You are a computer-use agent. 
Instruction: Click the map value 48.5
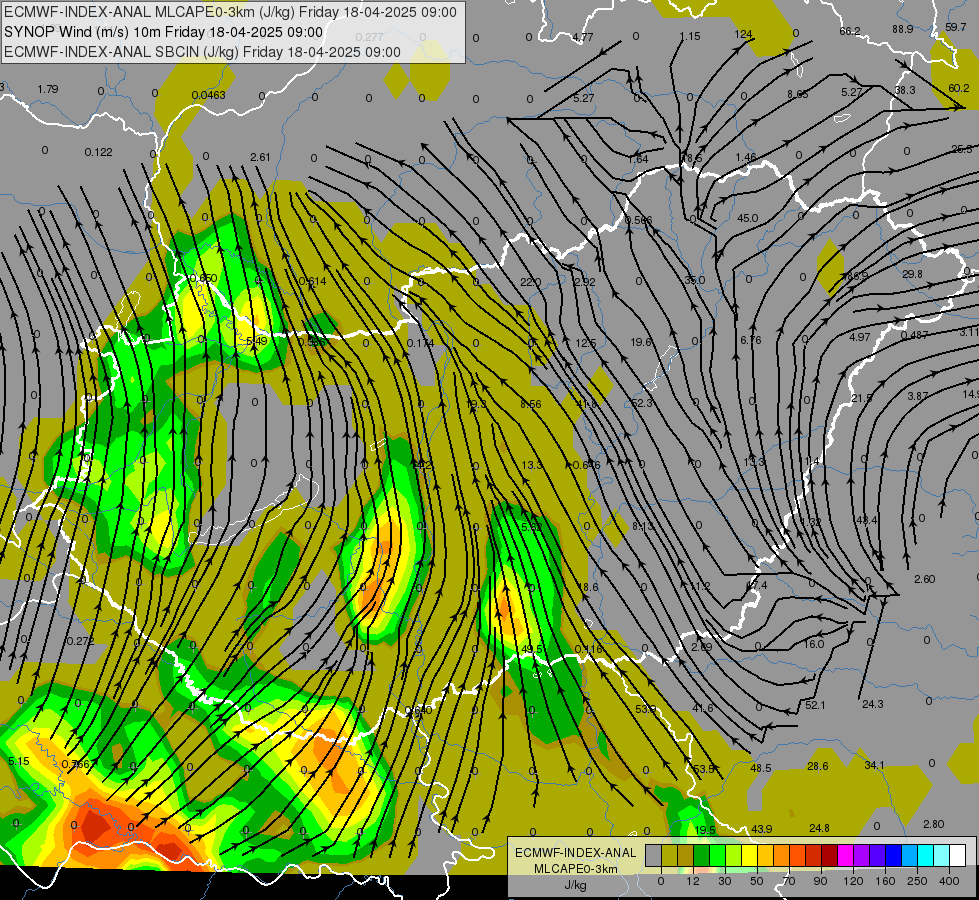(x=760, y=768)
